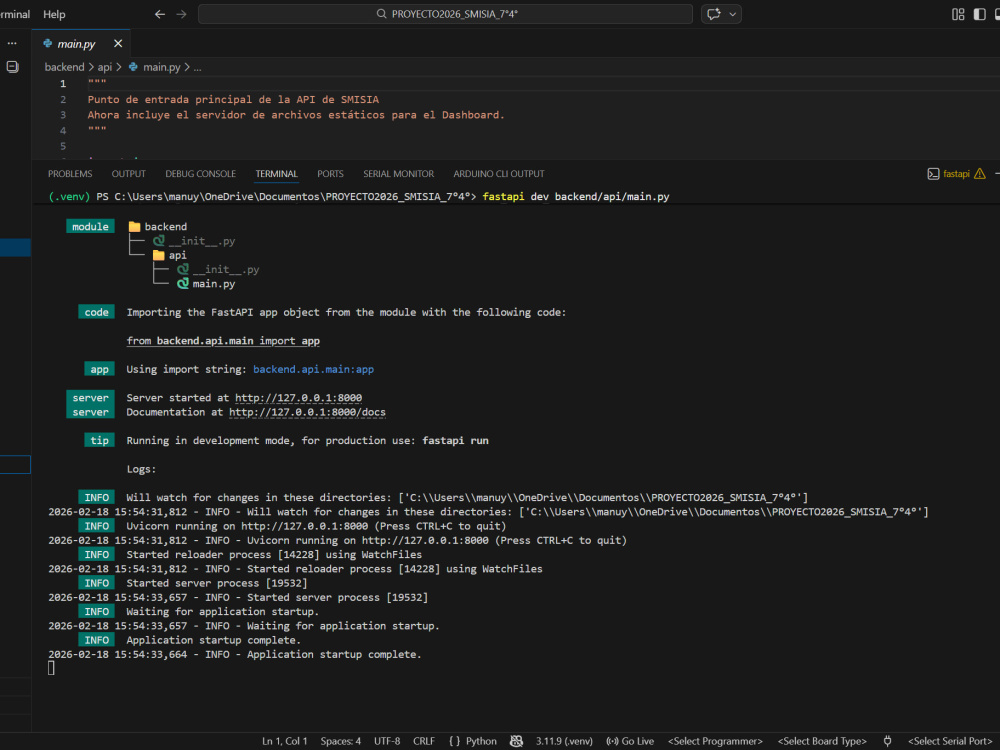Change encoding via UTF-8
Image resolution: width=1000 pixels, height=750 pixels.
[x=387, y=741]
